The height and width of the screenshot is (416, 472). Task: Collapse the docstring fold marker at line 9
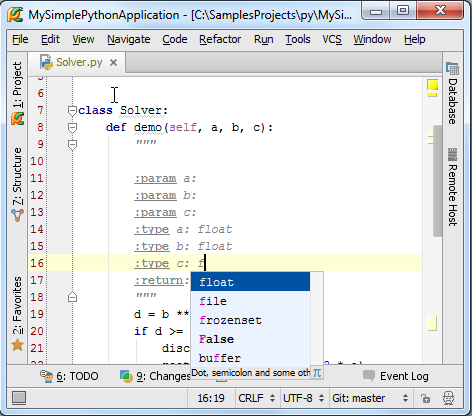pyautogui.click(x=72, y=144)
